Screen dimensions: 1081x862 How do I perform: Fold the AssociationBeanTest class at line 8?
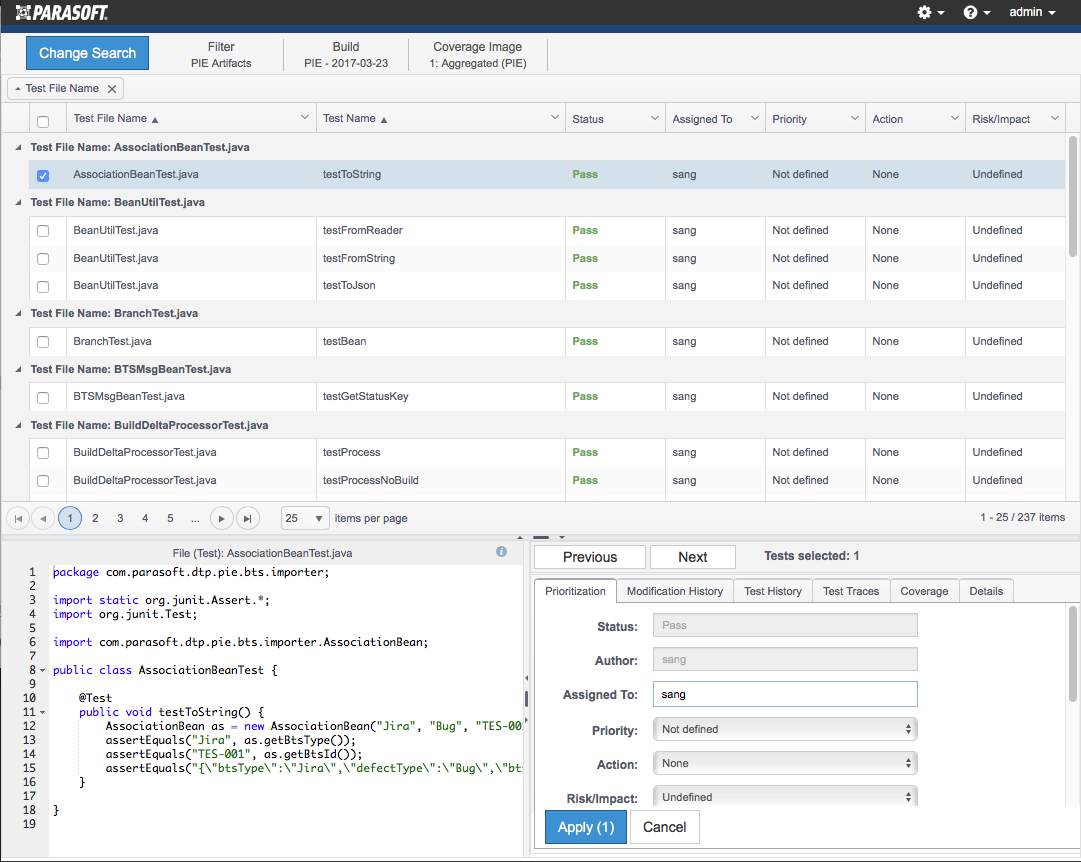43,670
